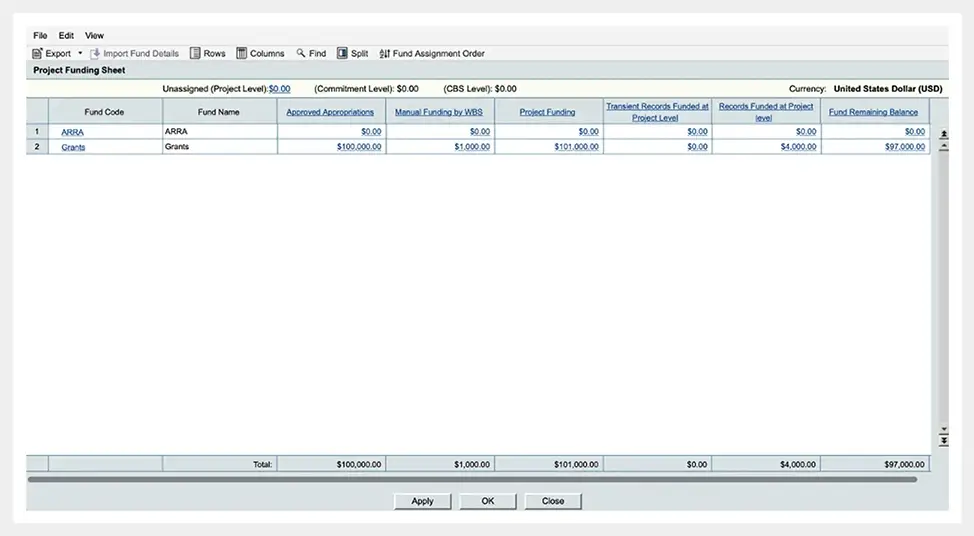Open the View menu

pos(94,35)
